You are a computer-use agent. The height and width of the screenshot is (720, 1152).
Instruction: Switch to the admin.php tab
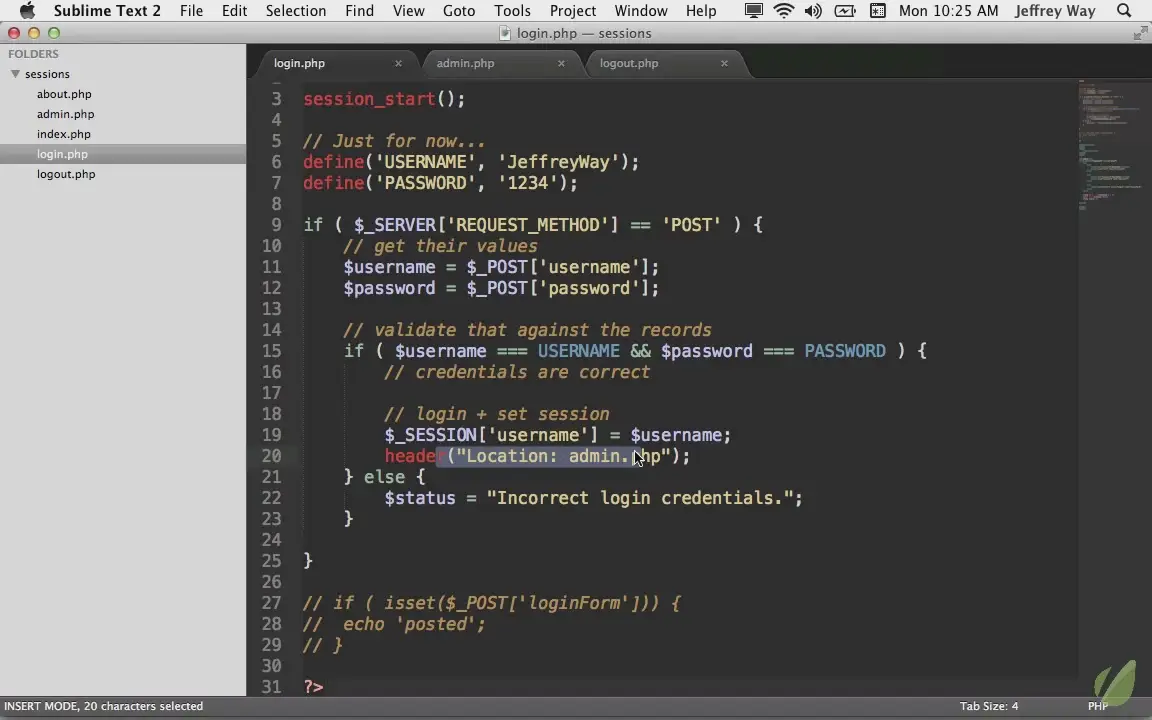point(465,63)
